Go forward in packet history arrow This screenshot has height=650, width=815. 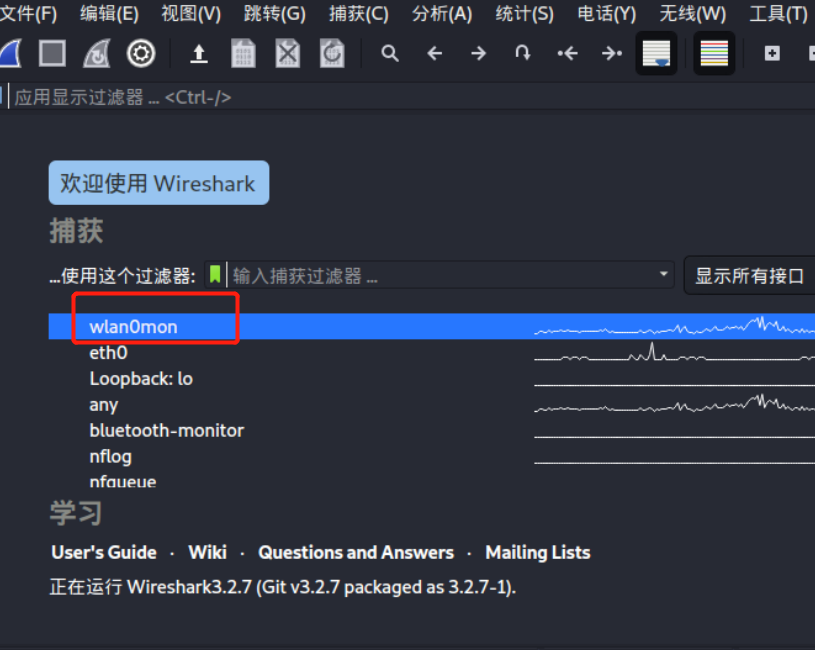[x=478, y=53]
